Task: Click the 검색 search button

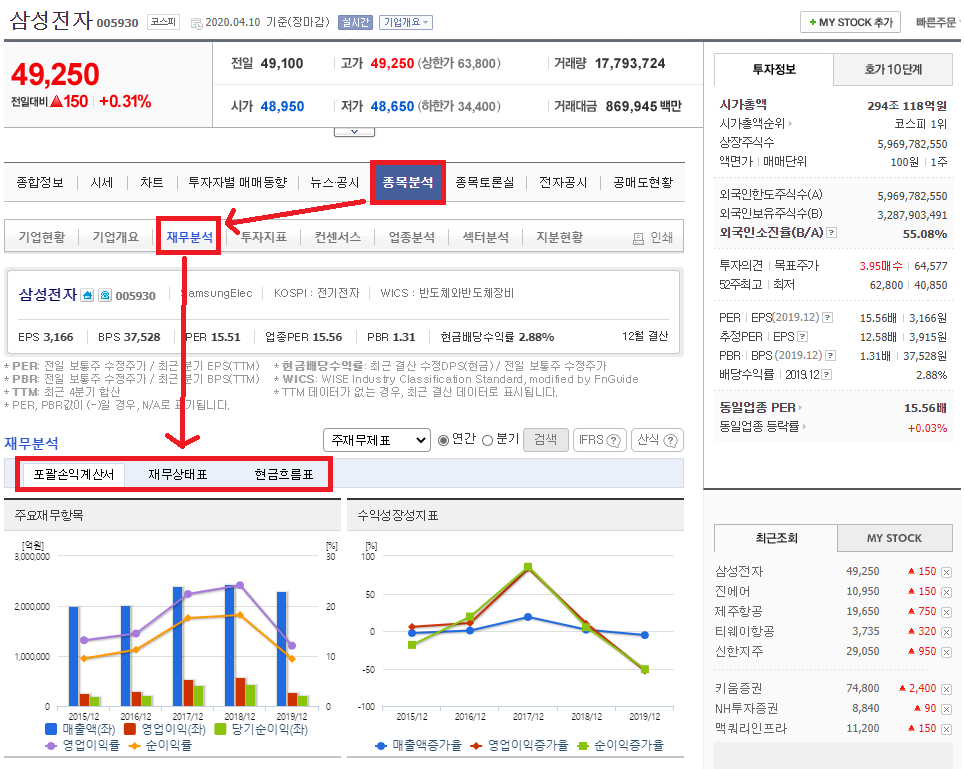Action: pos(545,440)
